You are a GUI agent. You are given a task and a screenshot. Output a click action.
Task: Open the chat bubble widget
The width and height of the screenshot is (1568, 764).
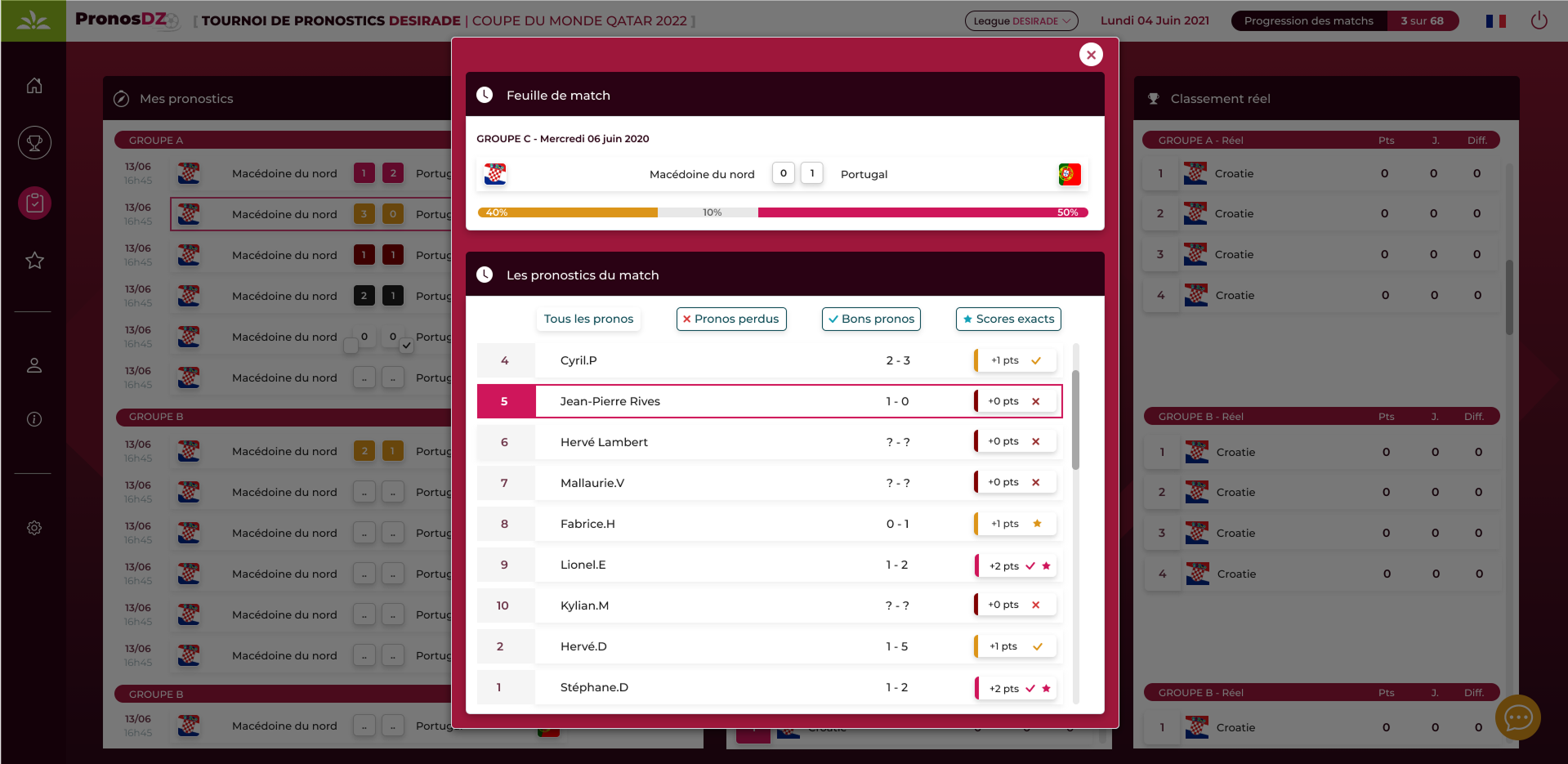click(1517, 717)
